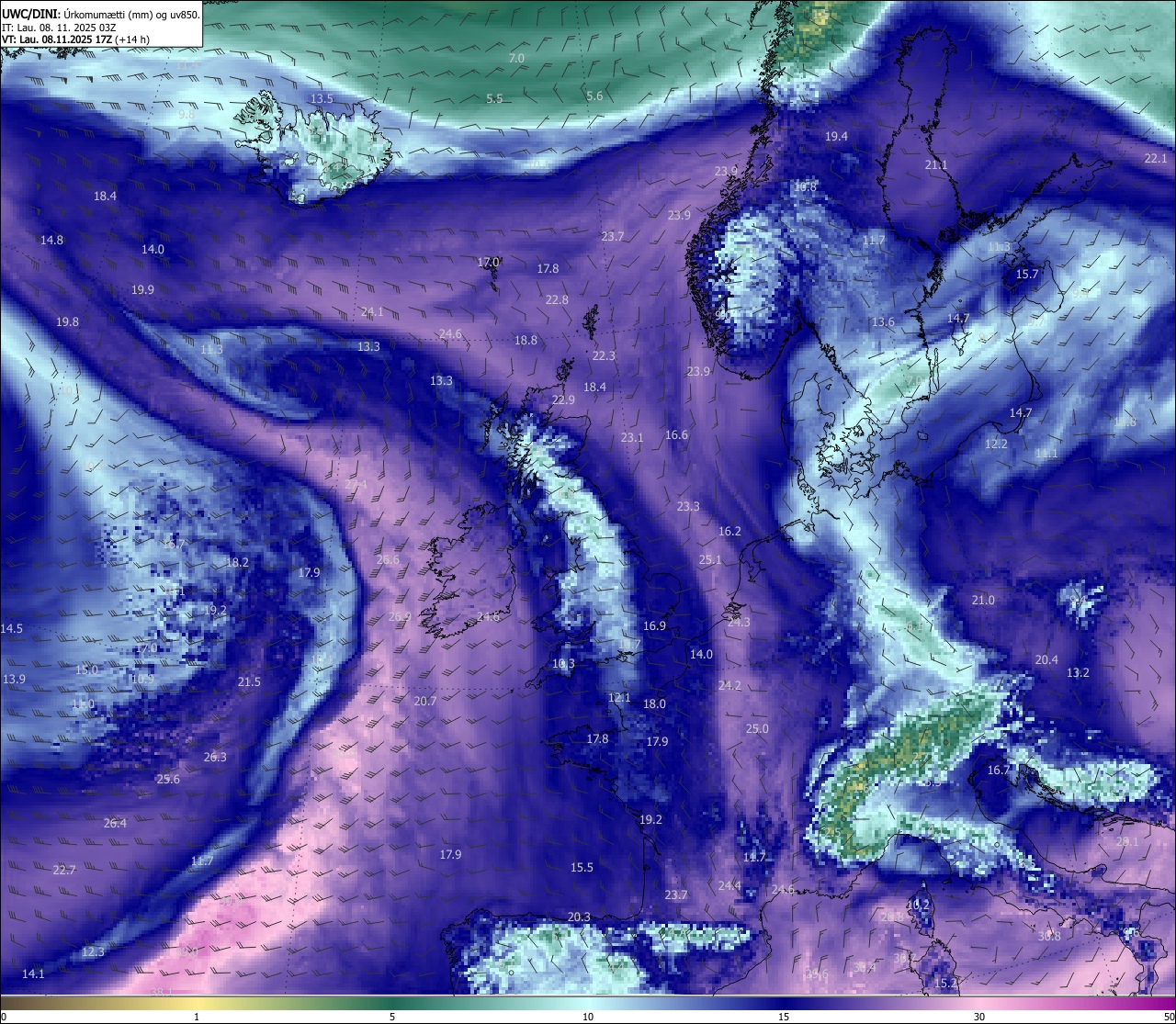Click the 15 tick label on color scale
This screenshot has height=1024, width=1176.
point(784,1017)
